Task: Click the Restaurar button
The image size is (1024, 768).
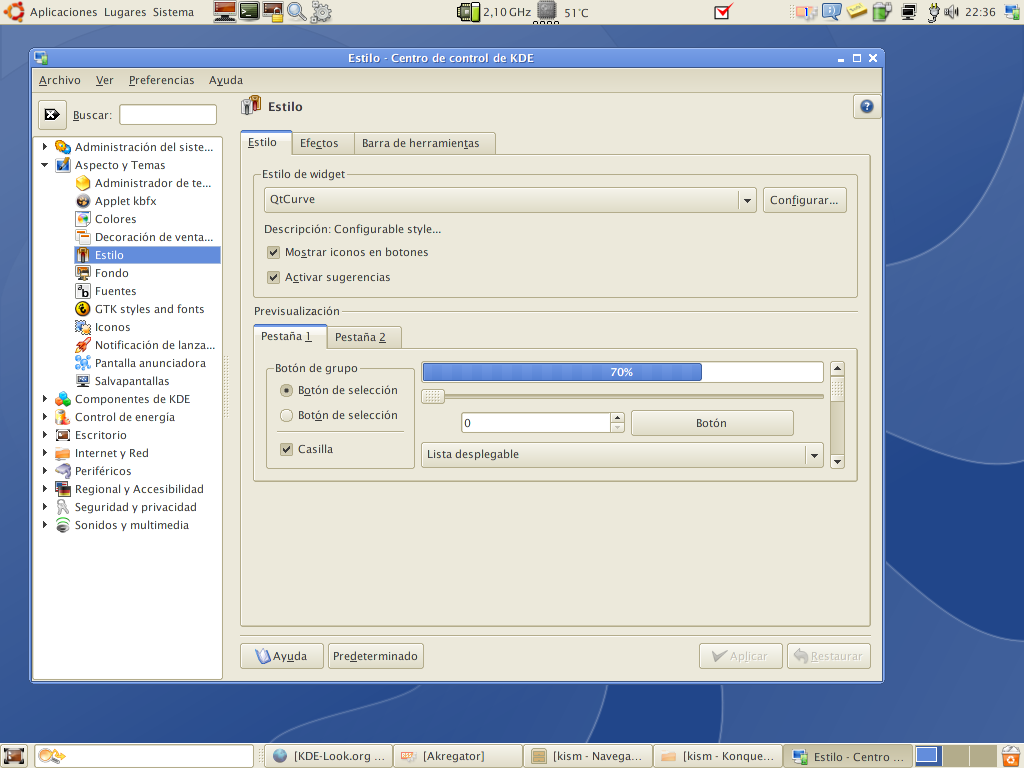Action: (x=829, y=656)
